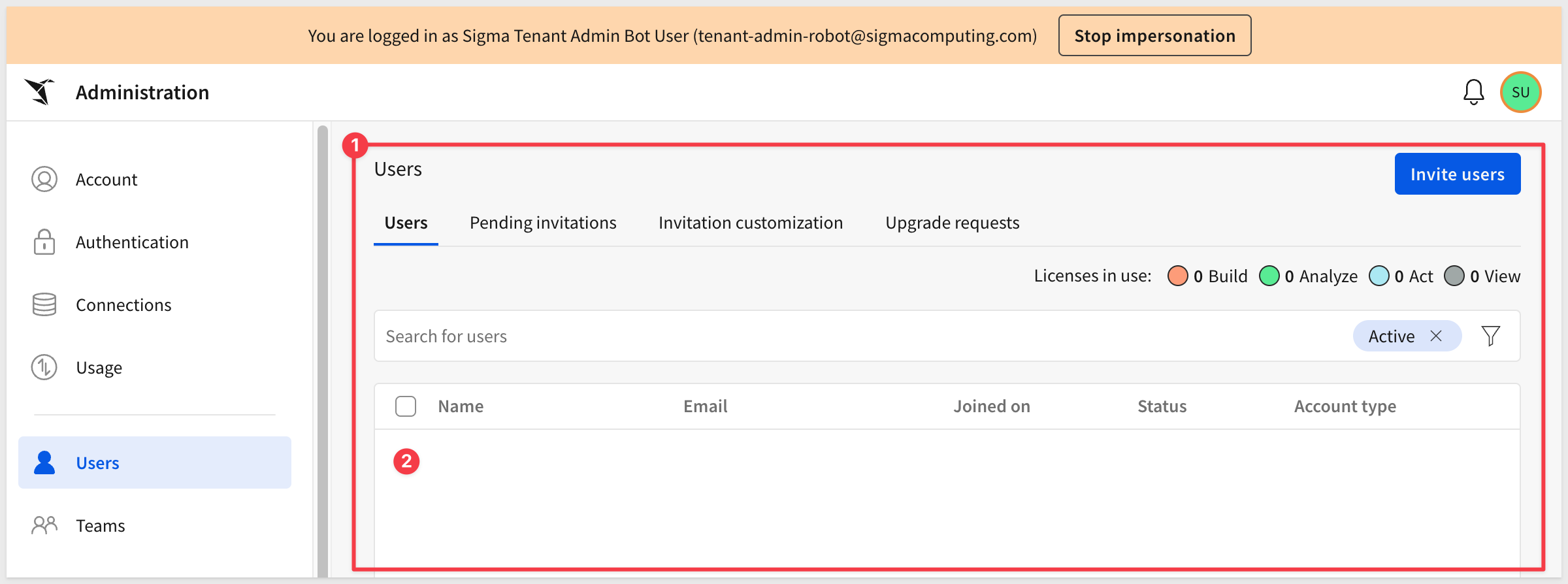1568x584 pixels.
Task: Click the orange Build license swatch
Action: coord(1177,276)
